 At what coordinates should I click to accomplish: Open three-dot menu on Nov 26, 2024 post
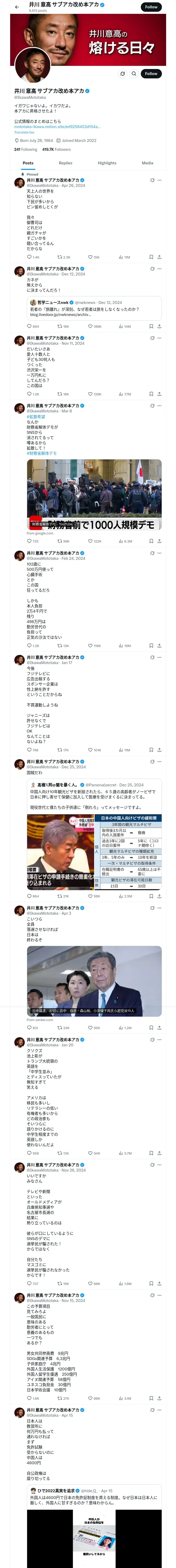(x=160, y=1165)
